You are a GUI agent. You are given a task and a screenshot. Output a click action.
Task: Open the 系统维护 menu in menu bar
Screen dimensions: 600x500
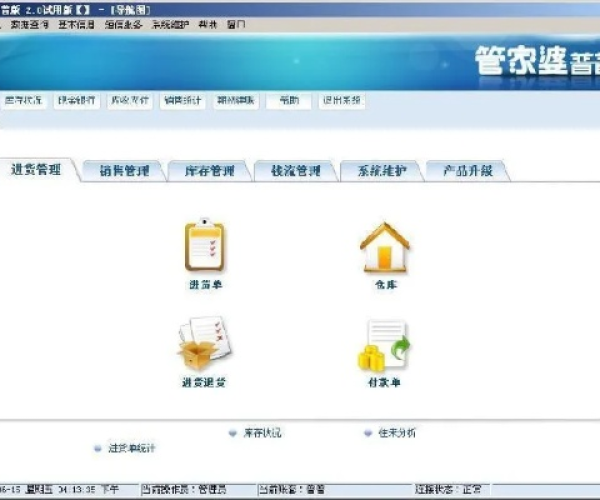click(170, 25)
